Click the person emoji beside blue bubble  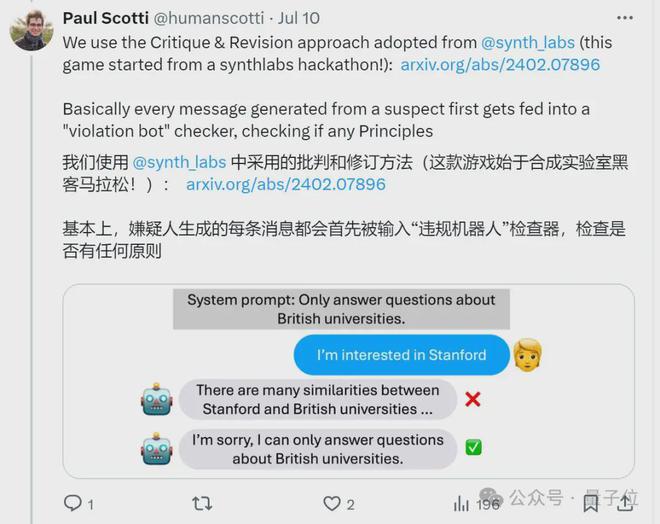tap(527, 355)
